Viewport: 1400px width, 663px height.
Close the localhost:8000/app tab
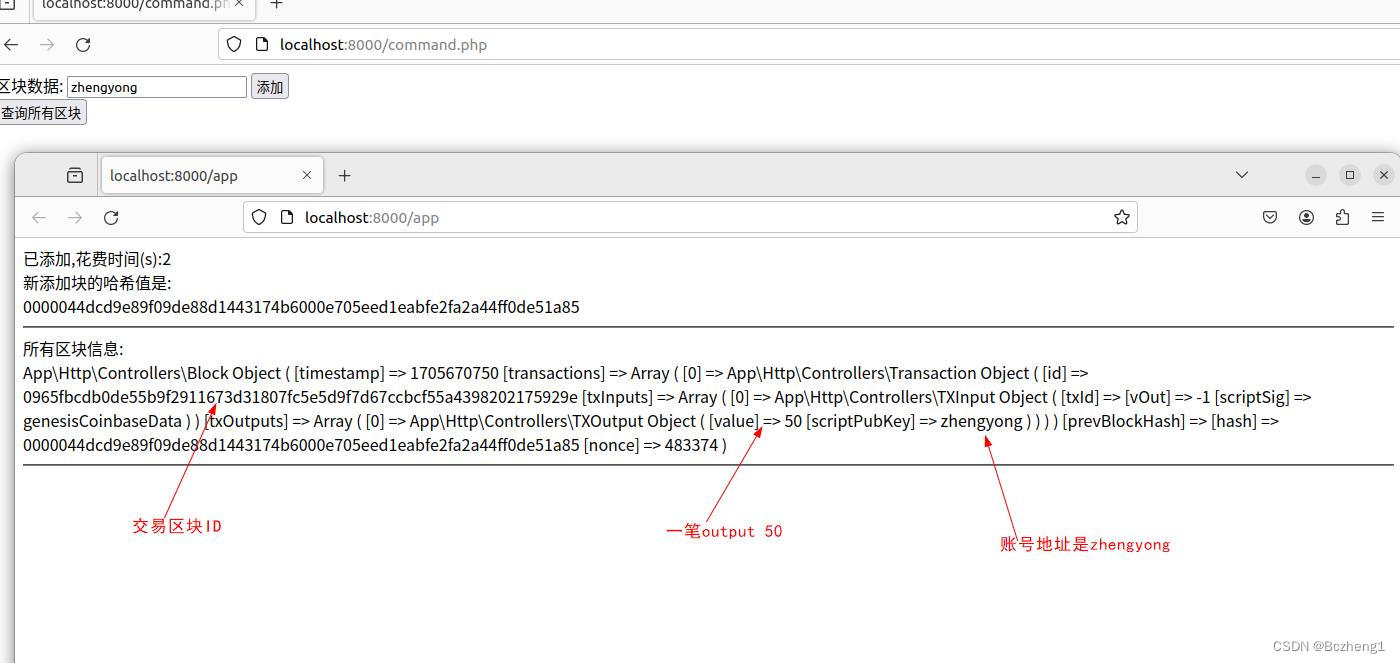[307, 175]
